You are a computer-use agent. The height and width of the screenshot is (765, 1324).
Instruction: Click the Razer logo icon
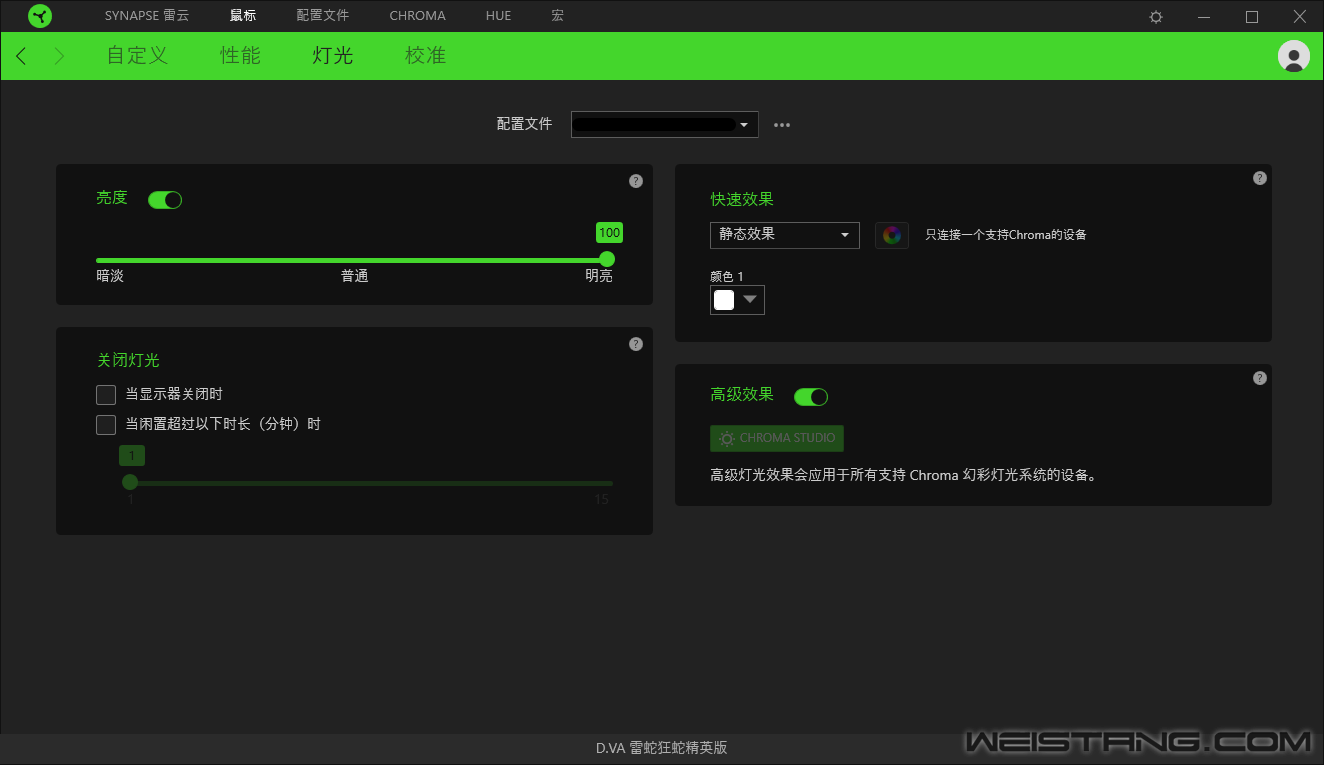click(41, 16)
